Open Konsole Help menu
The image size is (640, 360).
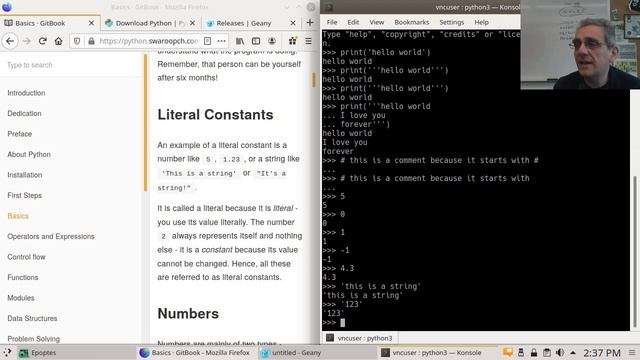[x=481, y=22]
